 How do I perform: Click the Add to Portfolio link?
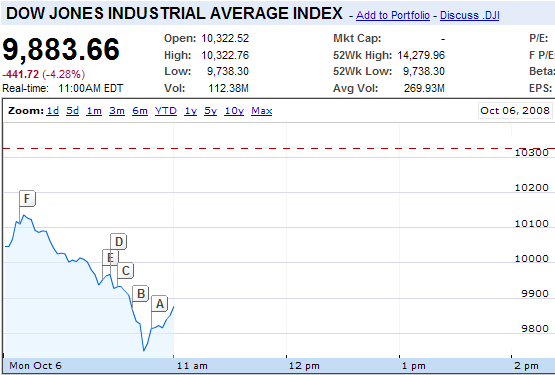click(393, 15)
